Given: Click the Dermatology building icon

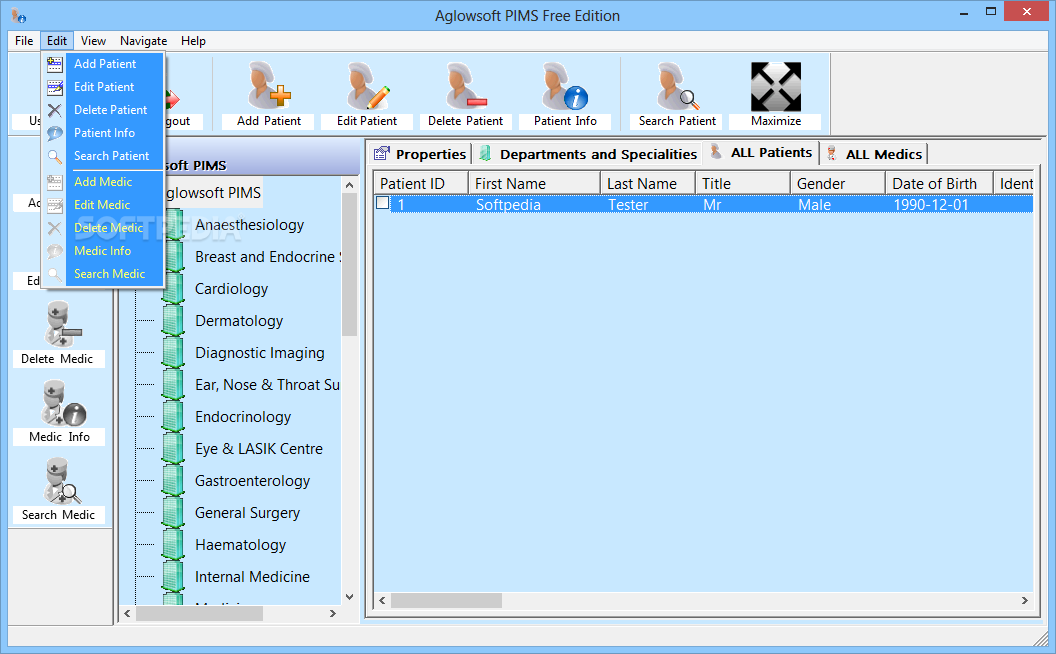Looking at the screenshot, I should [x=173, y=321].
